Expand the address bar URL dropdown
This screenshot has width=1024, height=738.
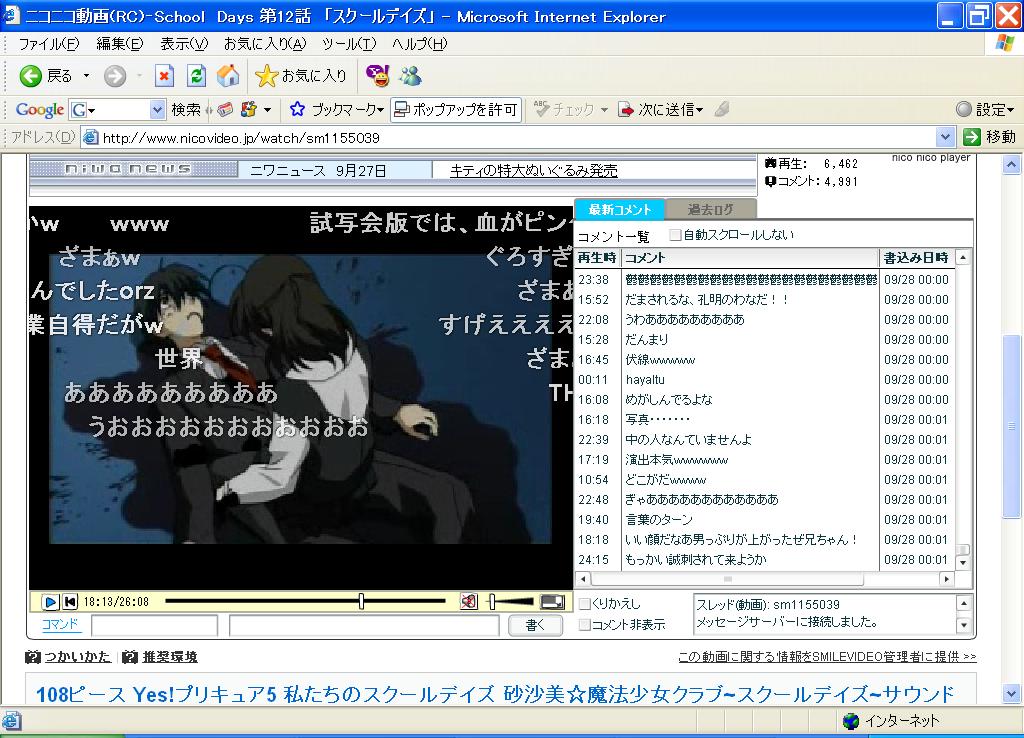945,137
